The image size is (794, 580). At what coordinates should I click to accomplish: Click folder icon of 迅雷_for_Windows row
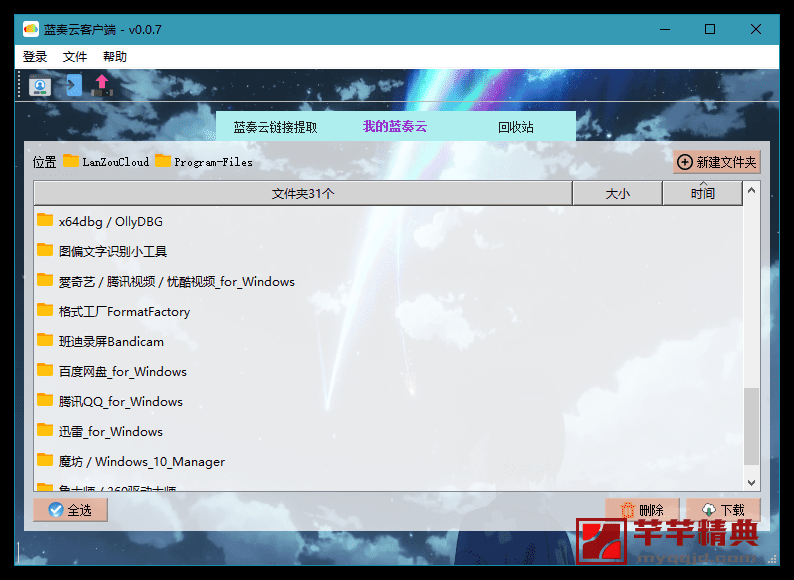tap(45, 430)
